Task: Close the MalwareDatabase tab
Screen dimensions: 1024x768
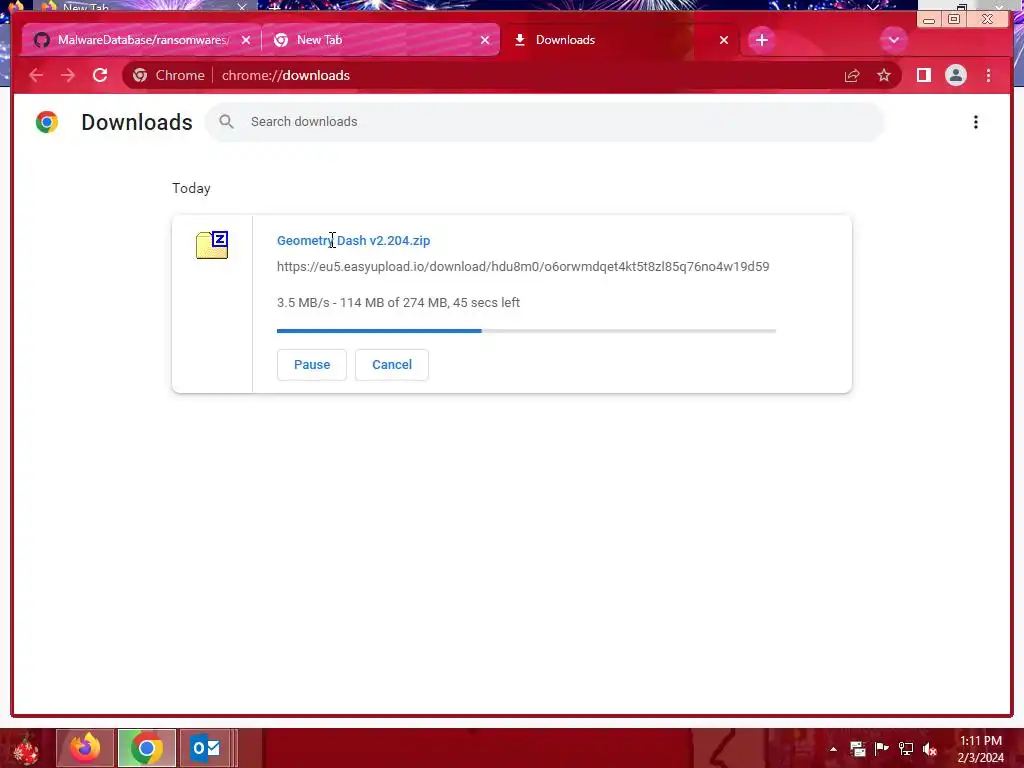Action: pos(246,40)
